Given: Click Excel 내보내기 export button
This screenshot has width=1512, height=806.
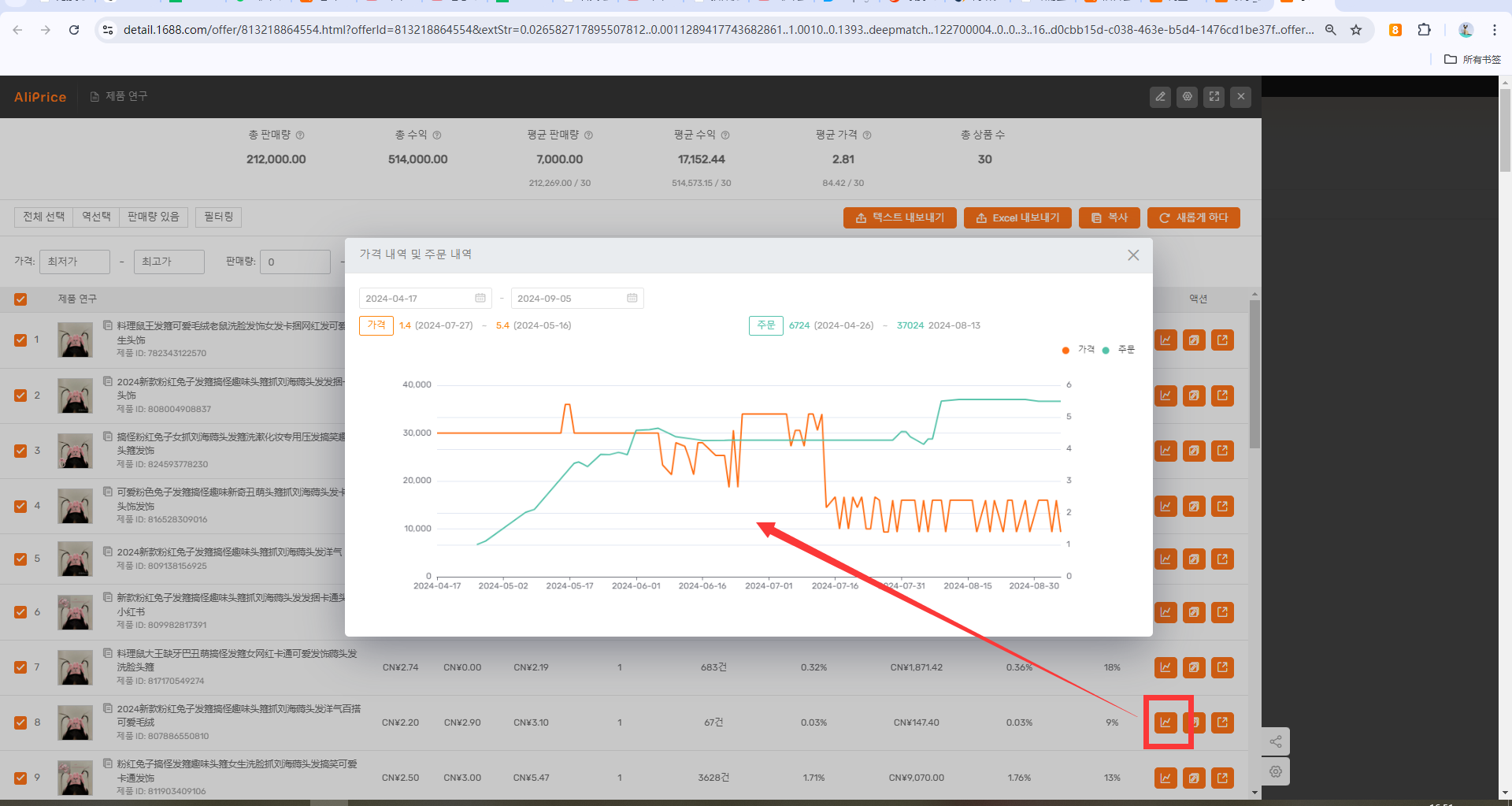Looking at the screenshot, I should click(1017, 217).
